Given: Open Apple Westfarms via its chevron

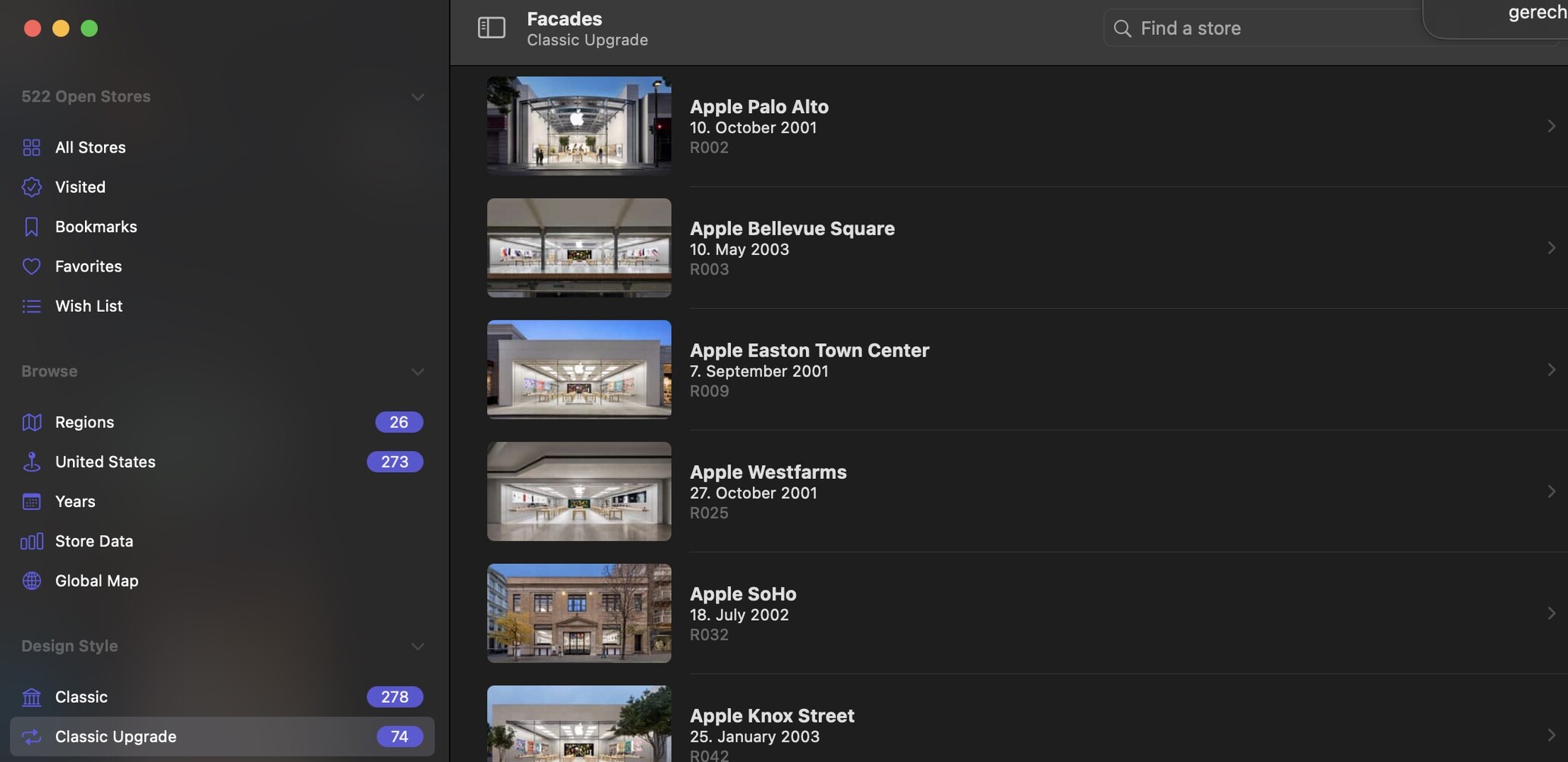Looking at the screenshot, I should click(x=1551, y=491).
